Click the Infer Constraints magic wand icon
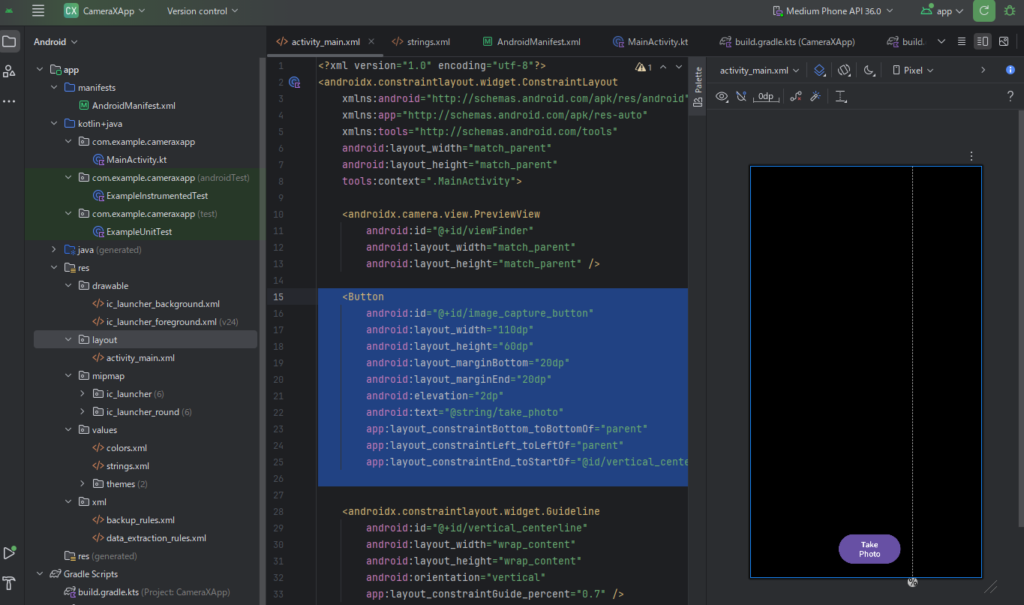1024x605 pixels. click(815, 97)
